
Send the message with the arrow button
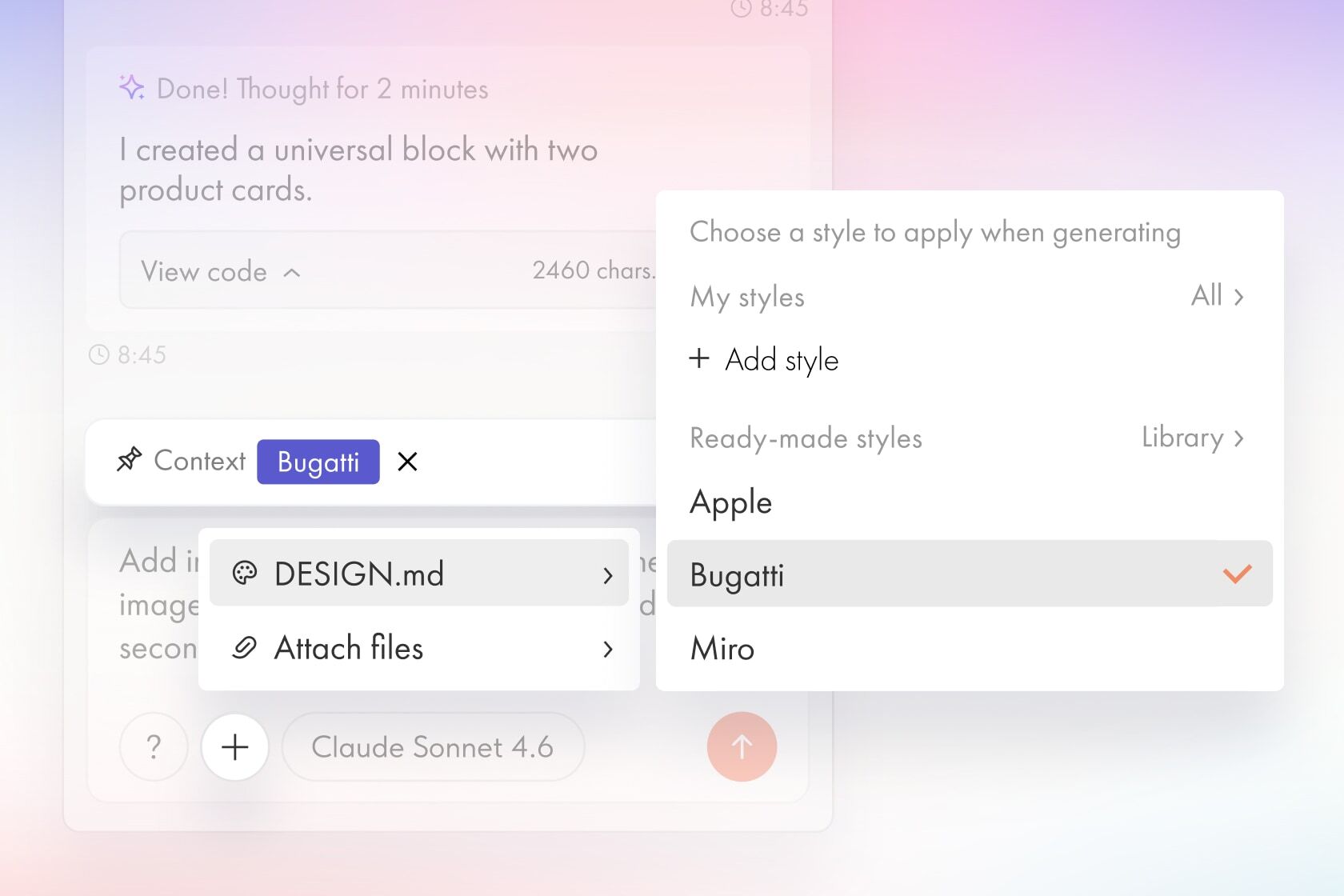coord(742,746)
